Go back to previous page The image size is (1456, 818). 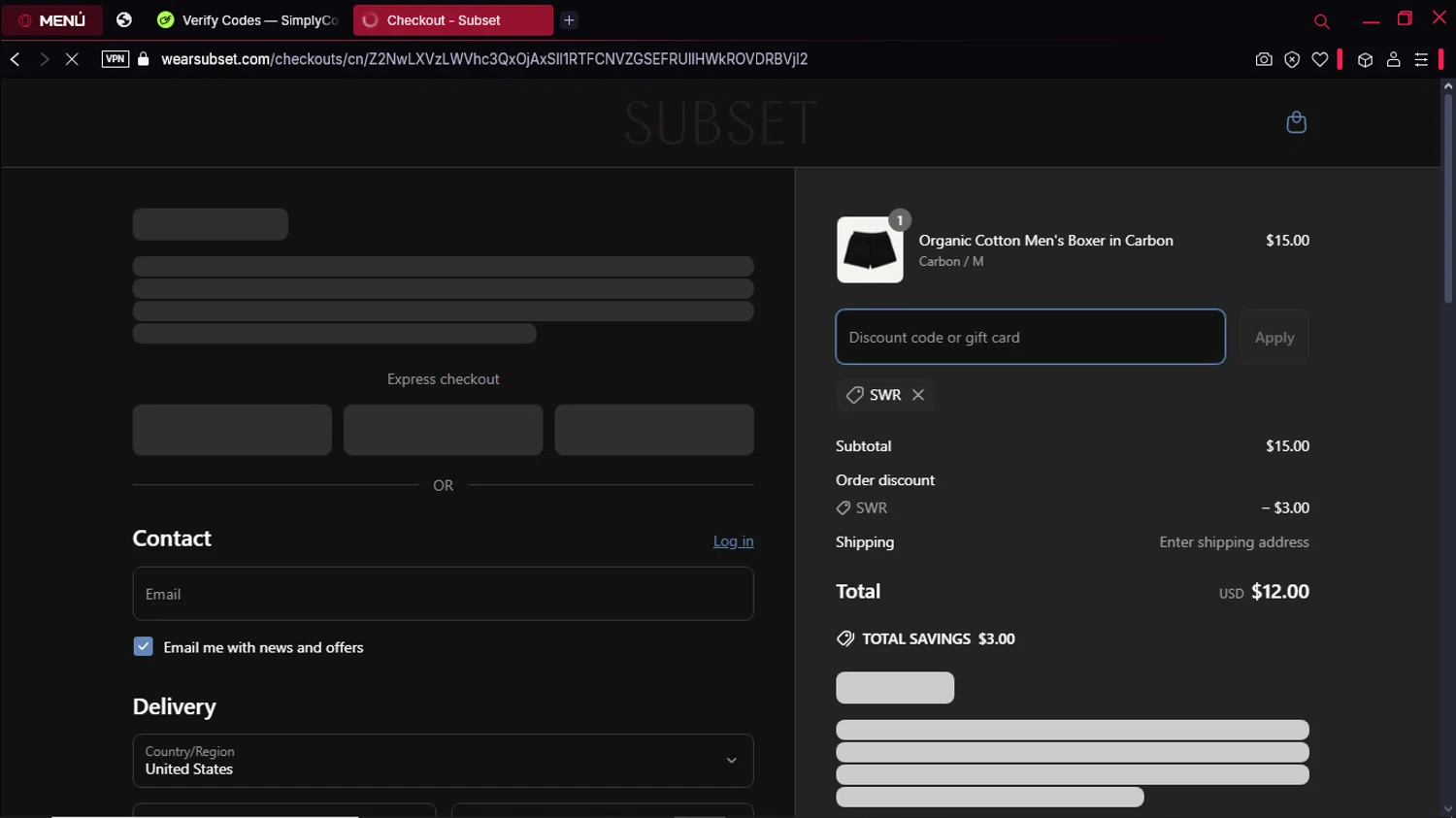point(16,59)
